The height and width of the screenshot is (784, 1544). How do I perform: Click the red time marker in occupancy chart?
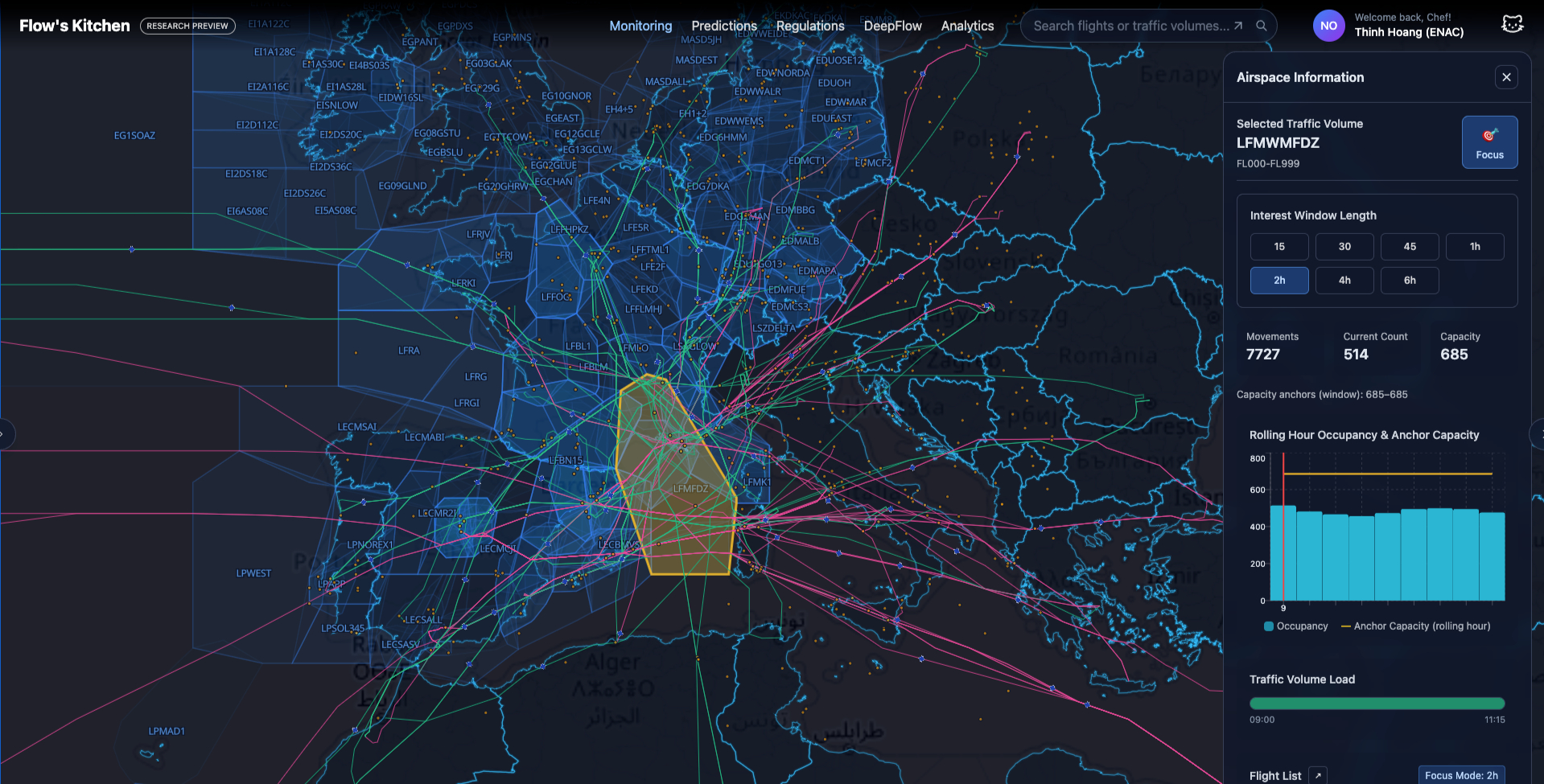[1283, 527]
